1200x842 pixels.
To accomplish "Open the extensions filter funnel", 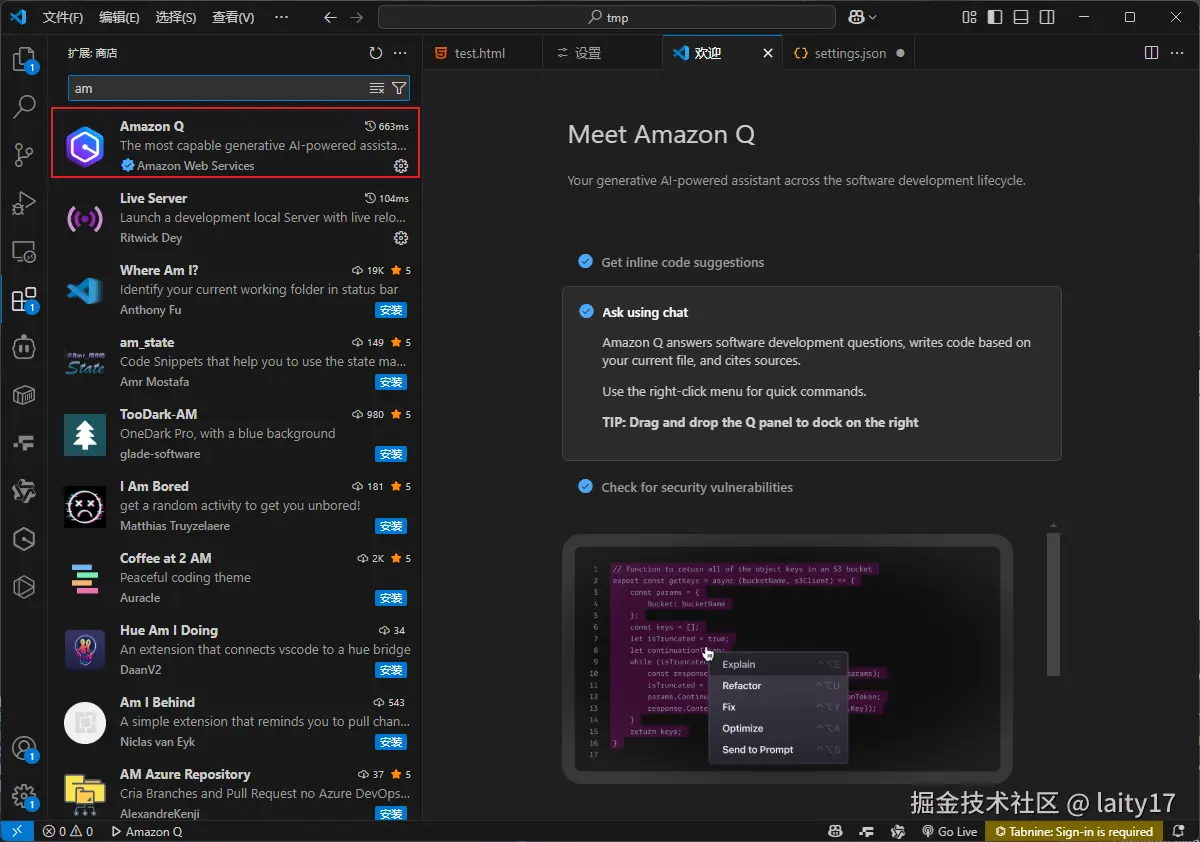I will pyautogui.click(x=399, y=88).
